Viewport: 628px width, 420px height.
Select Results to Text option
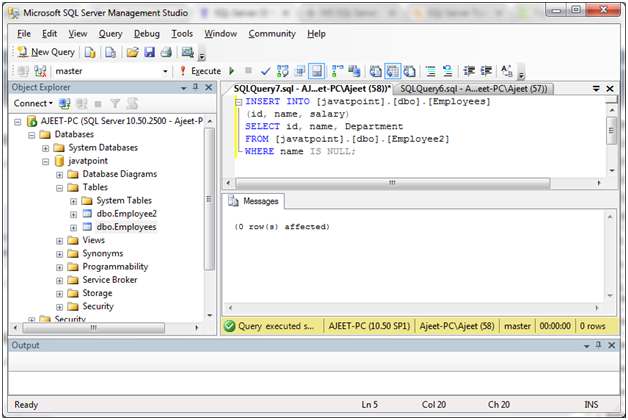[375, 71]
